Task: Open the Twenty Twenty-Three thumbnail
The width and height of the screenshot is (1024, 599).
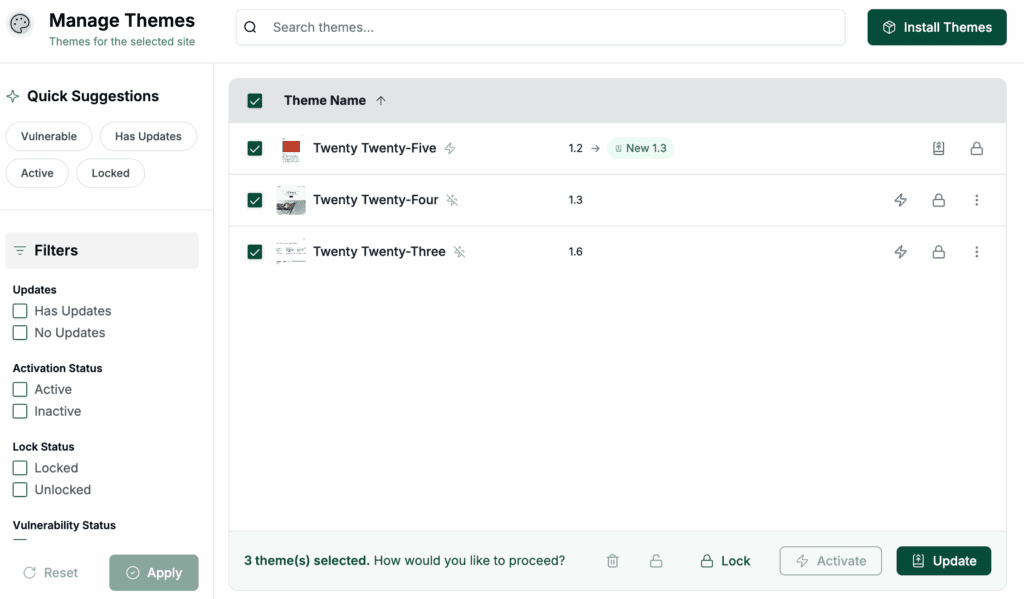Action: (x=291, y=251)
